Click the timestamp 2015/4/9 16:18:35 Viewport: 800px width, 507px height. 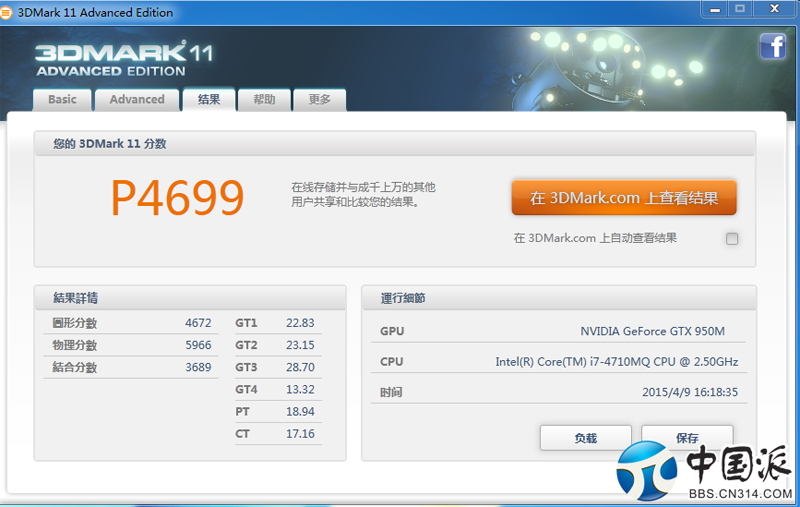tap(690, 392)
